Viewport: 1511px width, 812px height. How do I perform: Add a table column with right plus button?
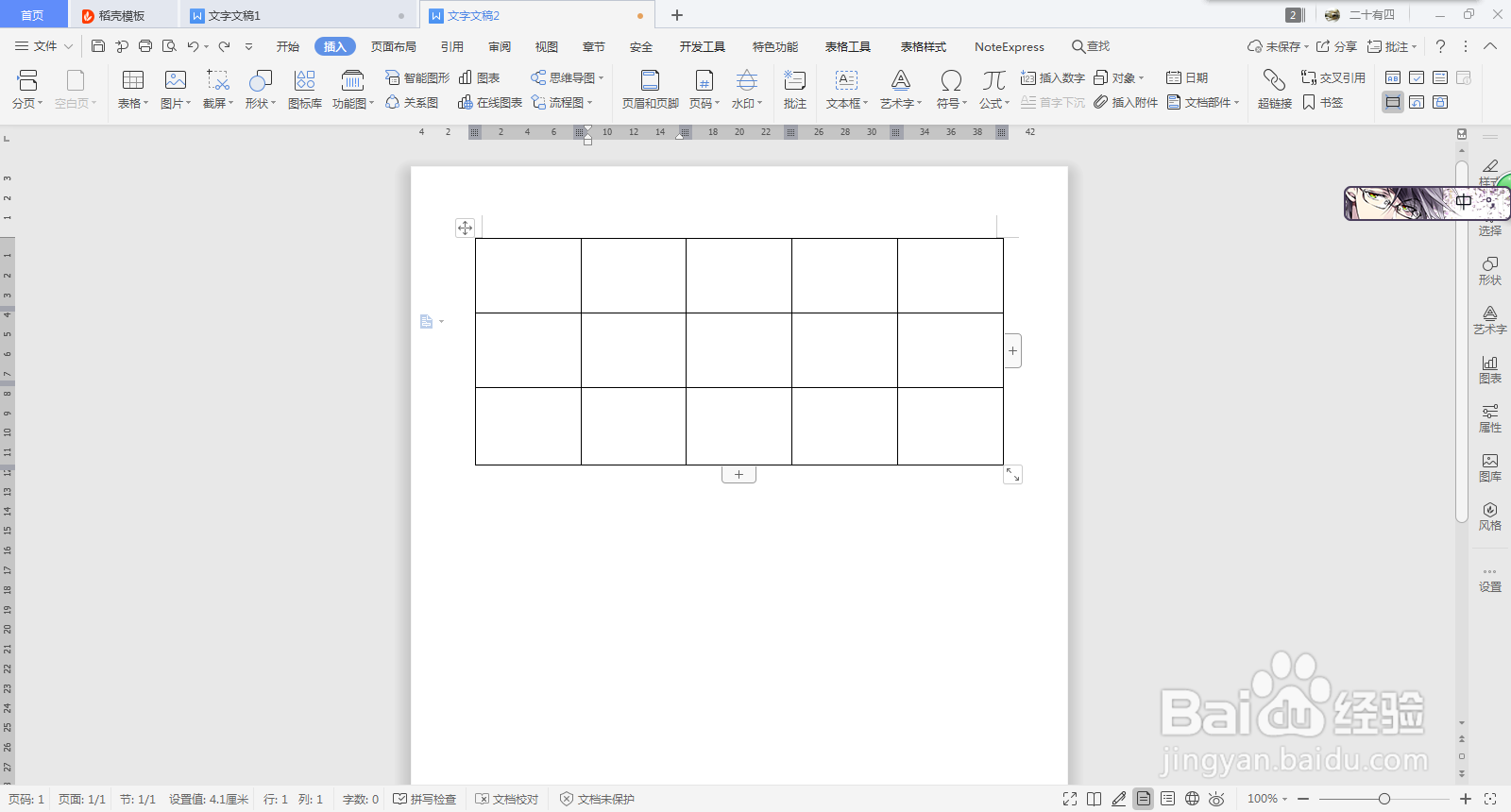coord(1012,351)
